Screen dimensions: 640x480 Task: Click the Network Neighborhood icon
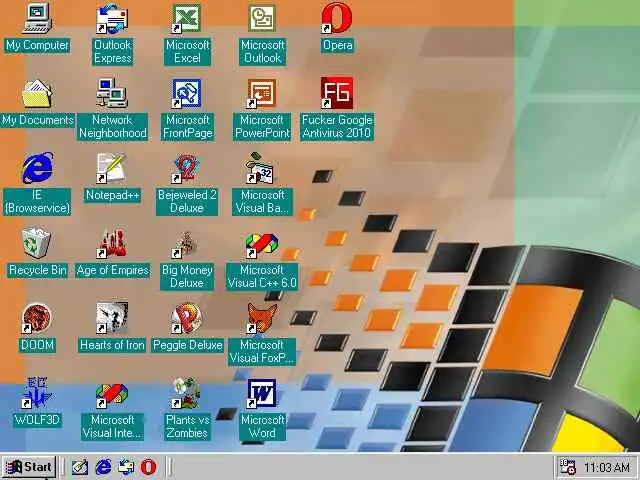tap(112, 93)
